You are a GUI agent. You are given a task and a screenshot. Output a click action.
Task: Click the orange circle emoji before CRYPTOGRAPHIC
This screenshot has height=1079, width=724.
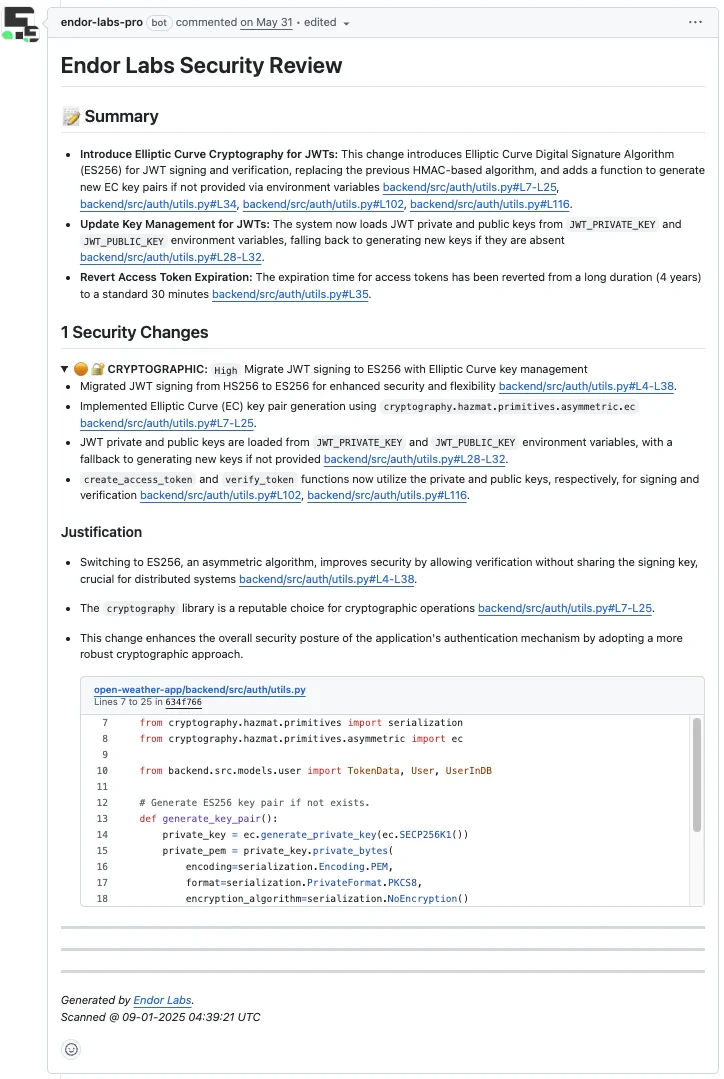click(80, 369)
